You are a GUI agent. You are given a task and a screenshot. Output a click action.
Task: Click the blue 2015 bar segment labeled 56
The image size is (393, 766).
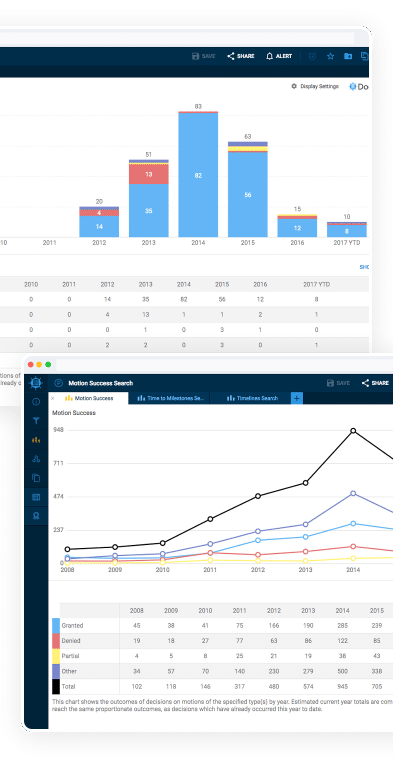point(247,195)
